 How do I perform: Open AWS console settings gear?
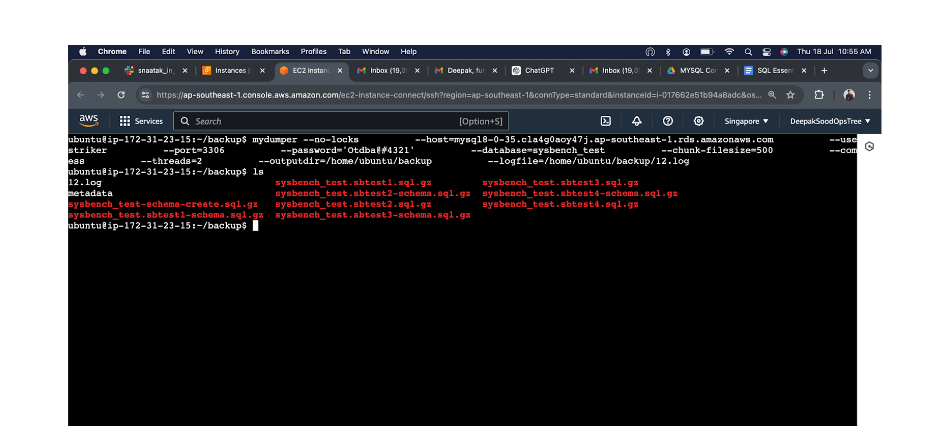coord(699,121)
